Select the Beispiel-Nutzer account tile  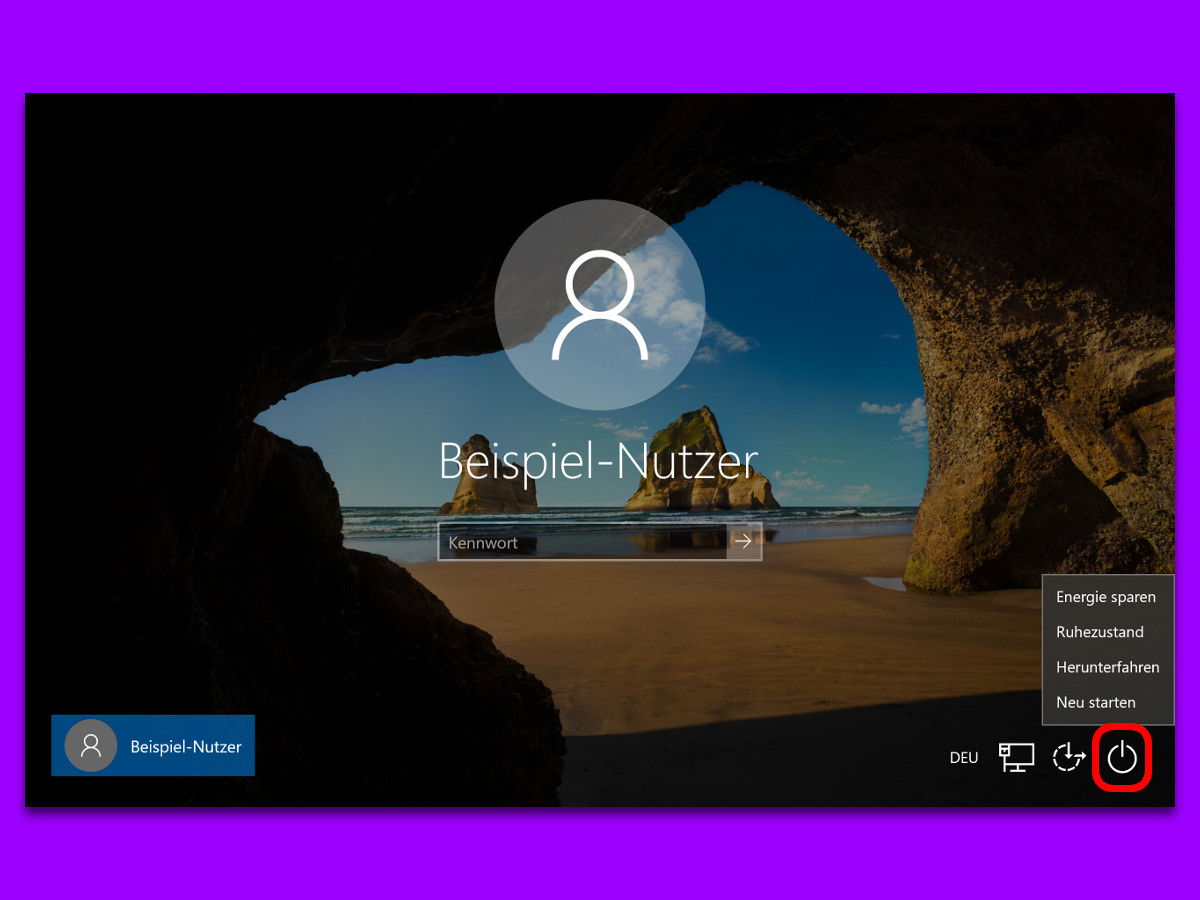(153, 745)
